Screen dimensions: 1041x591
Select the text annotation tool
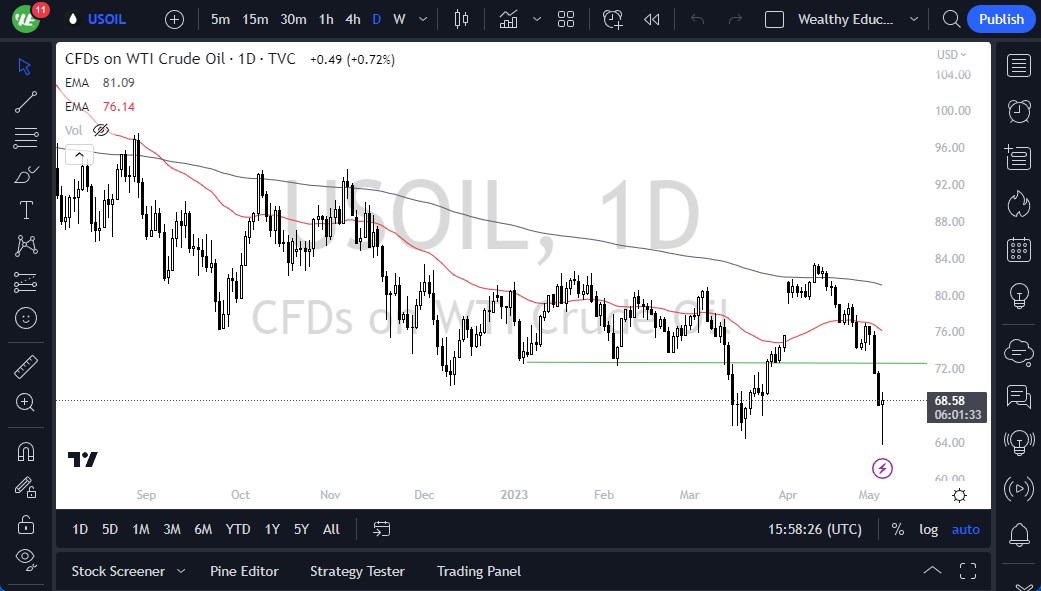point(26,210)
